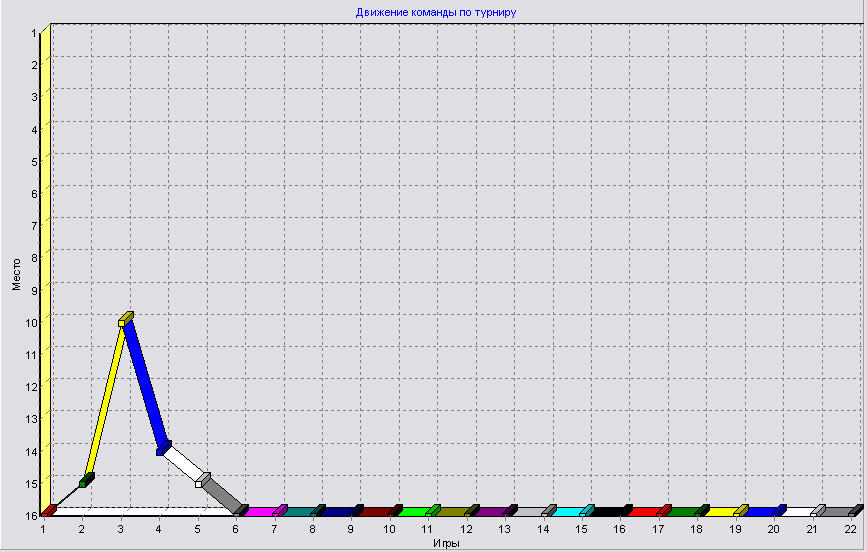Select the green data marker at game 2
This screenshot has height=552, width=867.
pos(86,480)
